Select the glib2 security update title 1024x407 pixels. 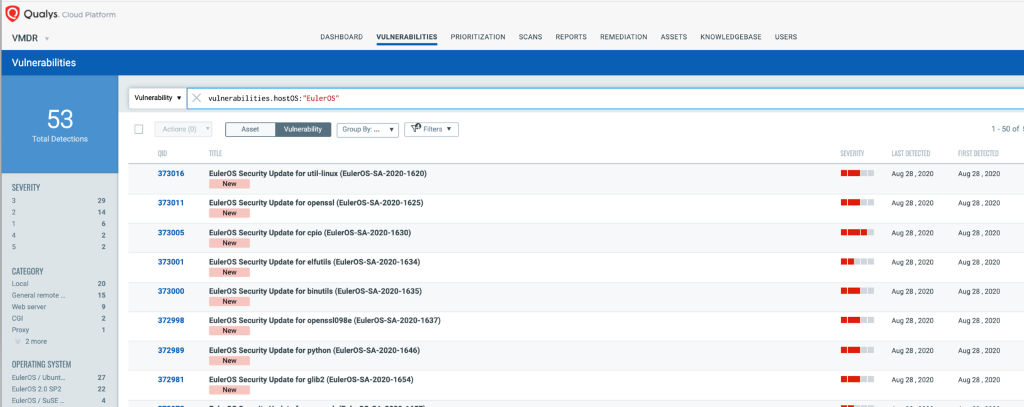(311, 380)
